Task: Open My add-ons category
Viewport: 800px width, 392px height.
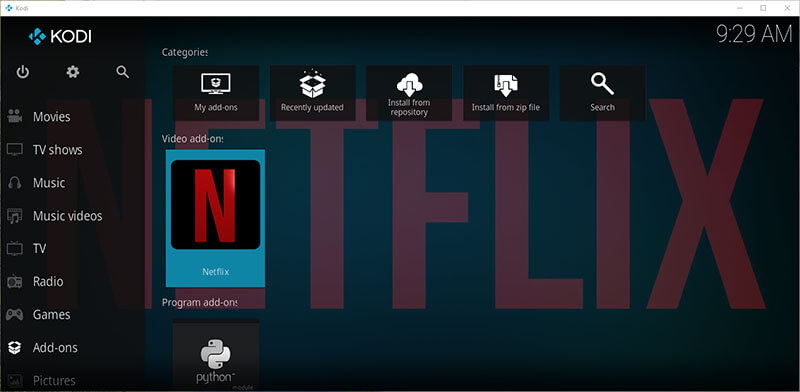Action: coord(216,93)
